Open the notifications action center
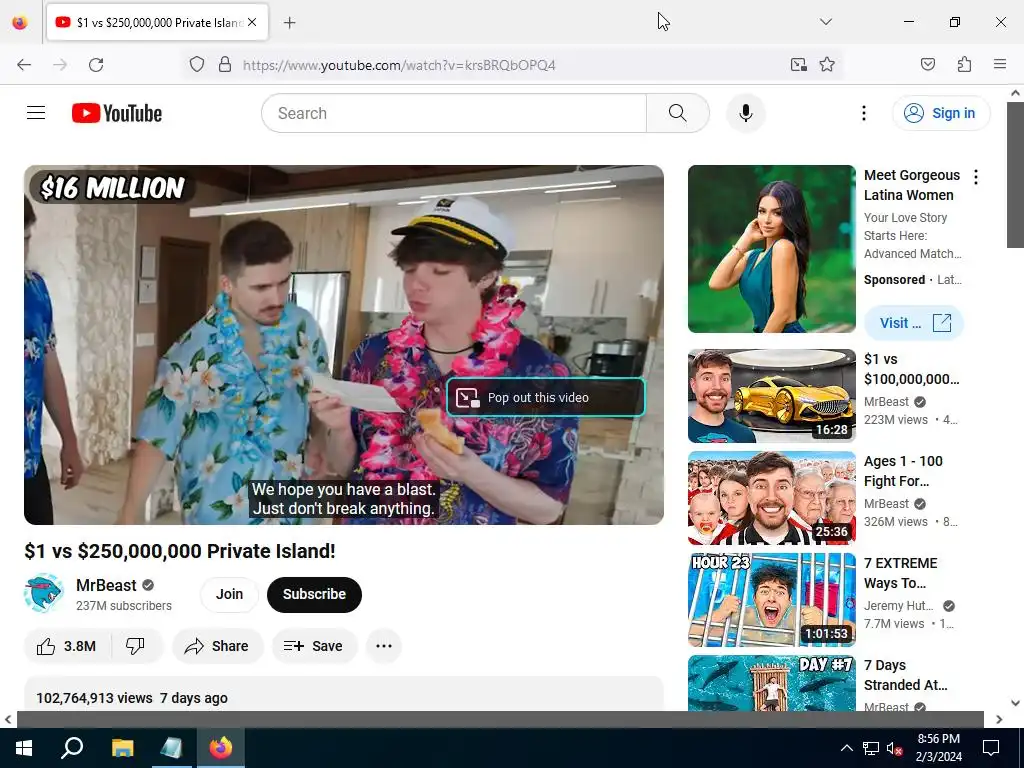 [991, 748]
